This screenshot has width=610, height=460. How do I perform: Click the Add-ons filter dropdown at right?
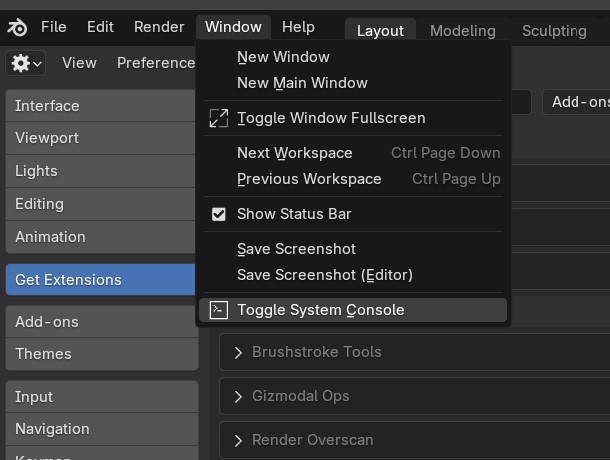coord(576,102)
